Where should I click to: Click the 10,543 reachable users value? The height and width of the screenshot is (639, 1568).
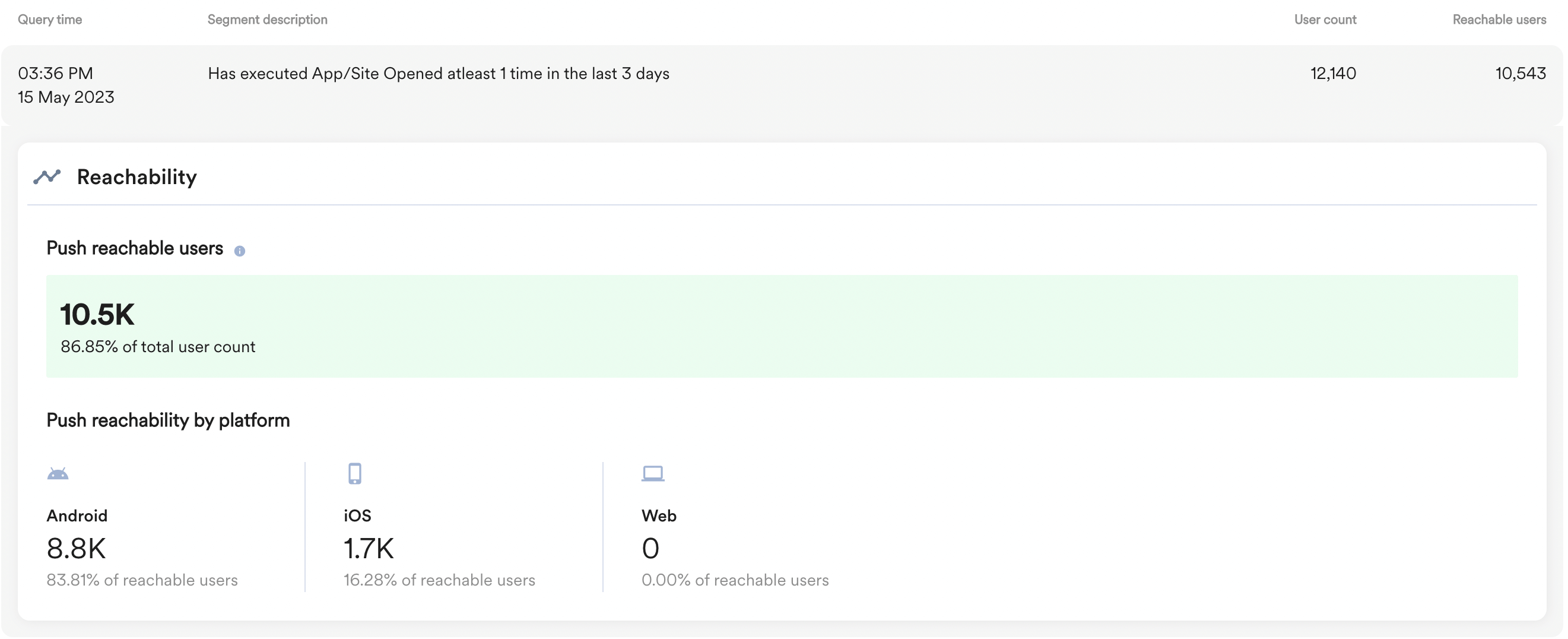[1520, 74]
